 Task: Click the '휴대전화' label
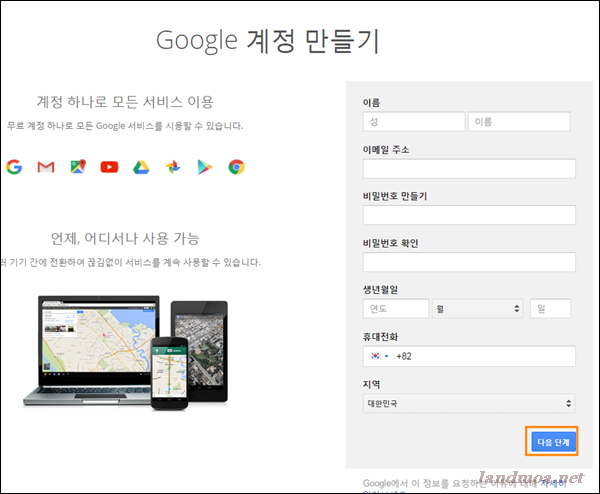[x=380, y=337]
